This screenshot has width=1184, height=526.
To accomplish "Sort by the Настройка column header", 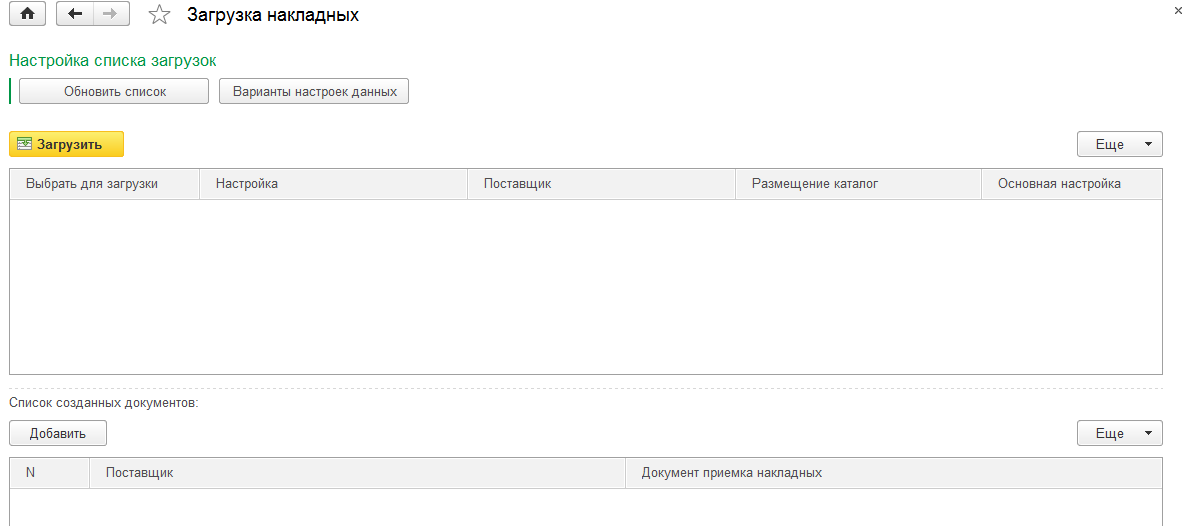I will (334, 184).
